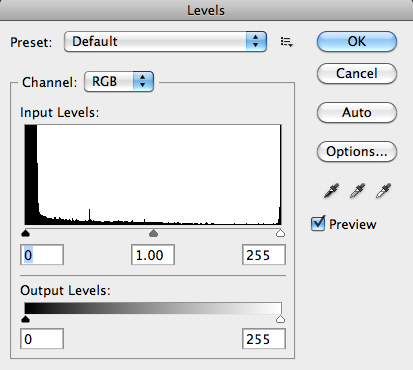Grab the input black point slider
This screenshot has height=370, width=413.
pyautogui.click(x=25, y=233)
